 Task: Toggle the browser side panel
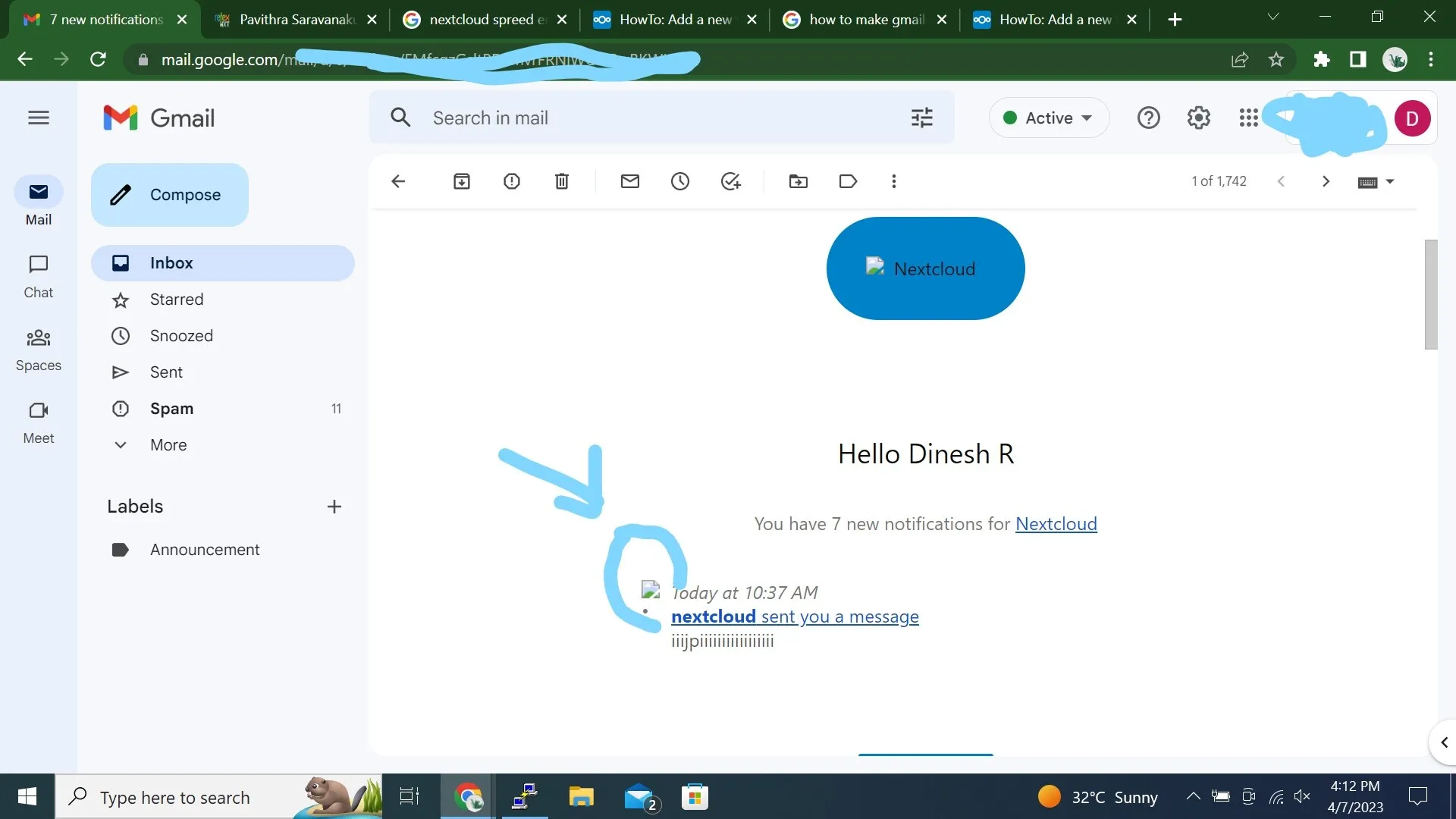coord(1358,59)
